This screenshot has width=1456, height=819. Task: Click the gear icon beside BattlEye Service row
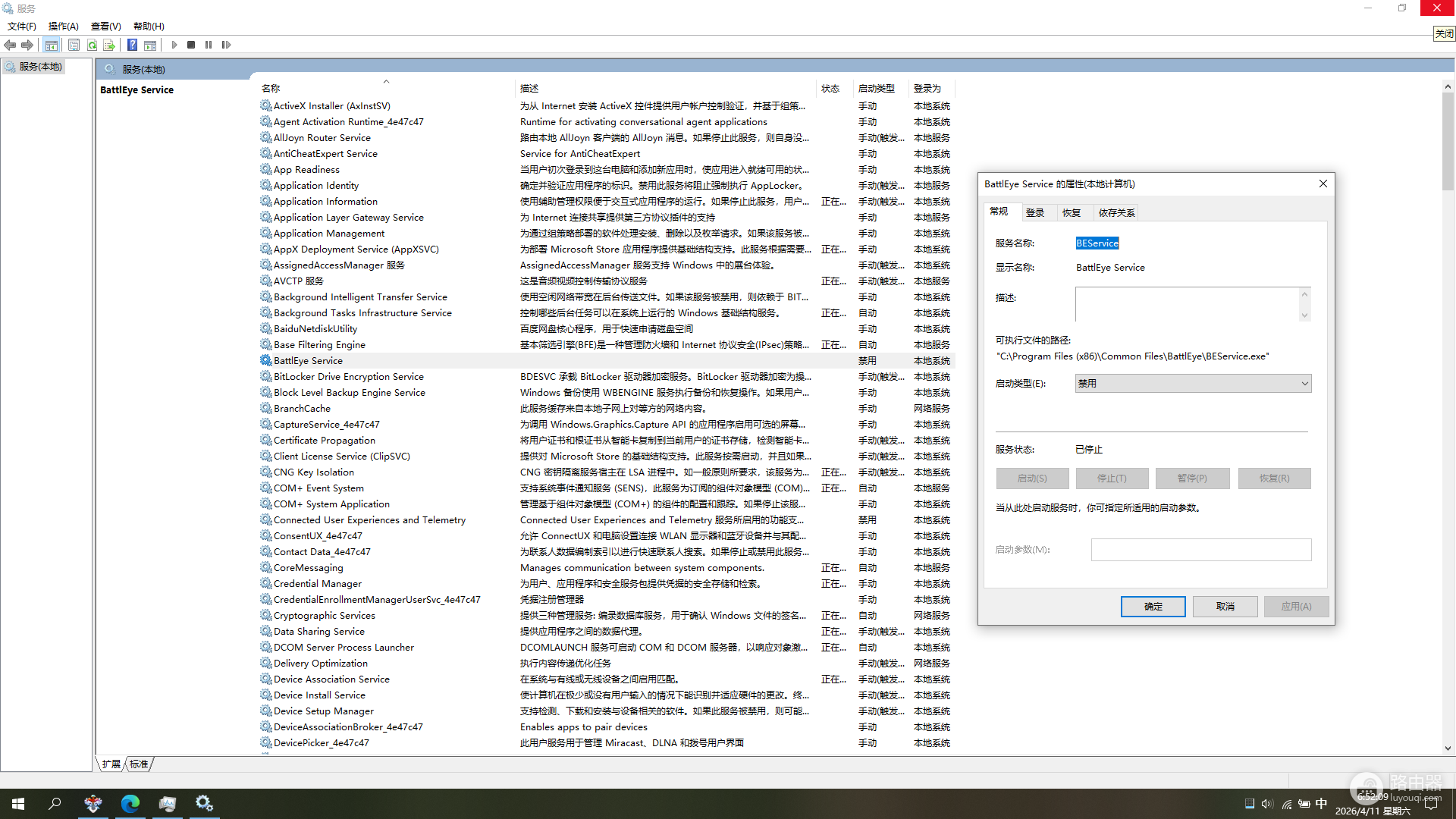pos(266,360)
